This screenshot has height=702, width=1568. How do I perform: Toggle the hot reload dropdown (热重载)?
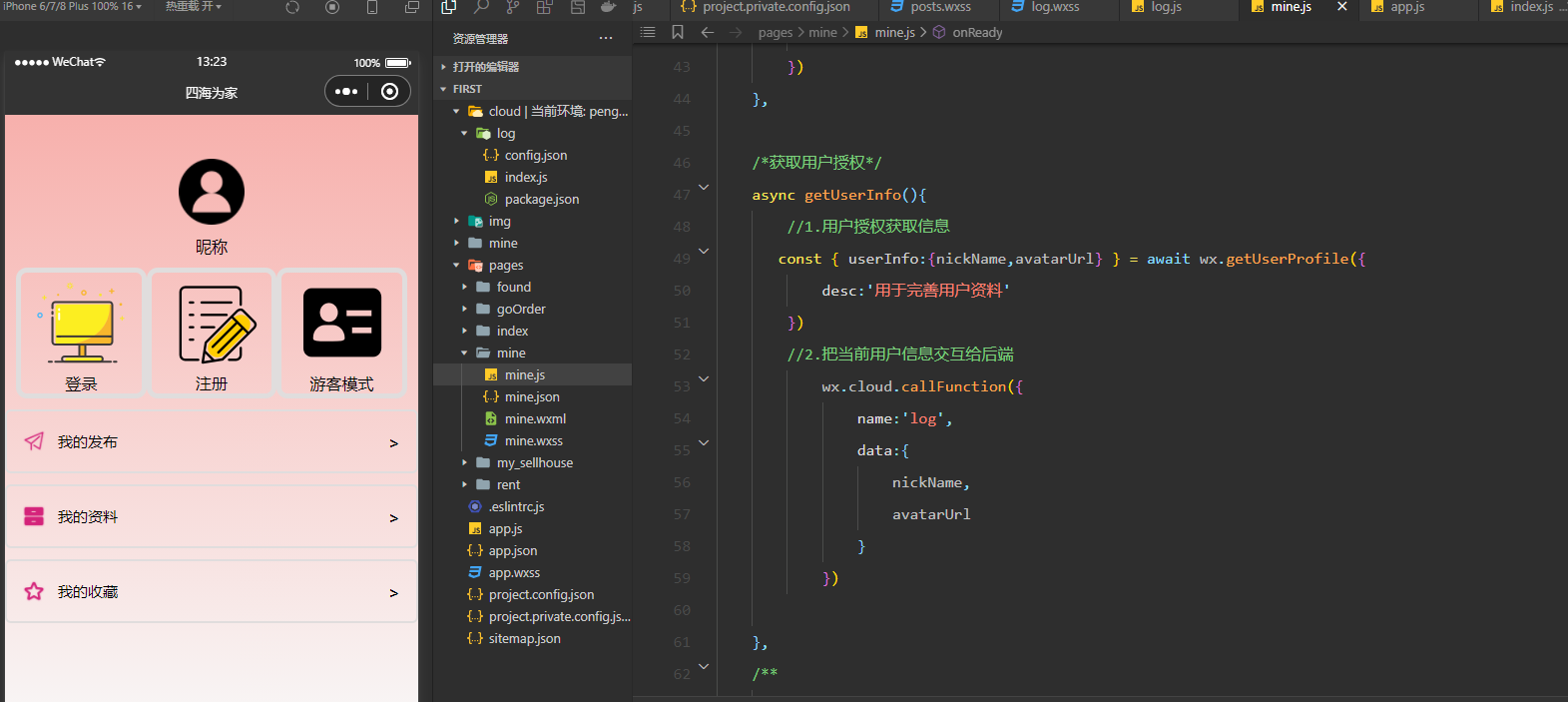[x=194, y=6]
